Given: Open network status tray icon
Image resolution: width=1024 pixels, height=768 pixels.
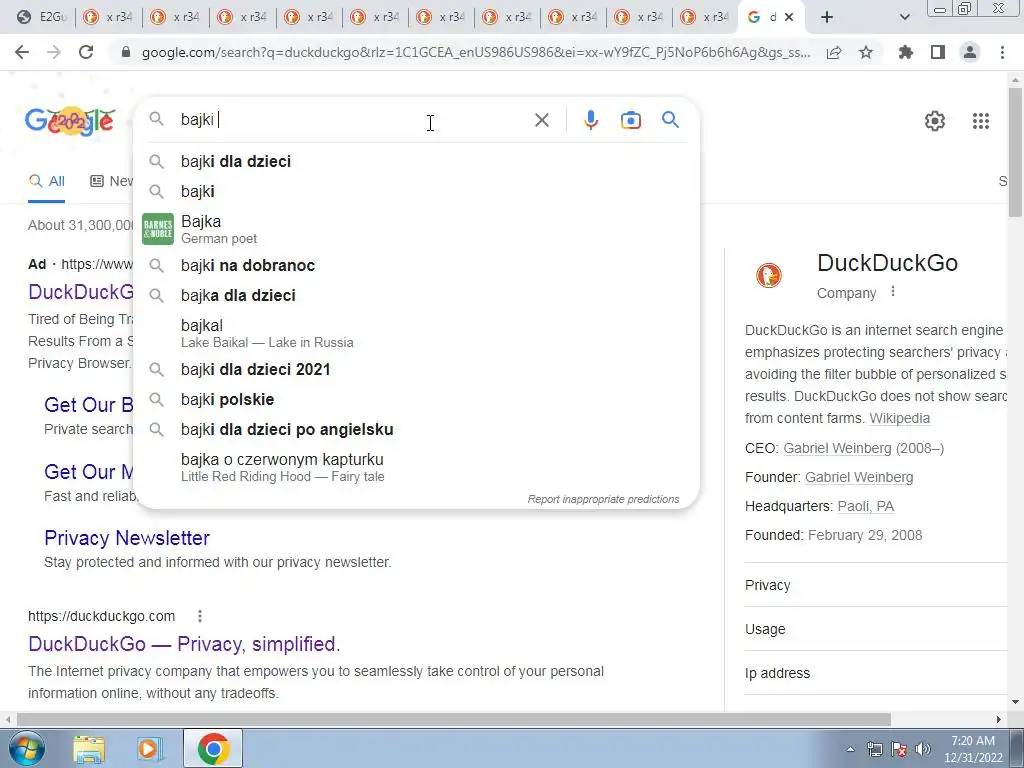Looking at the screenshot, I should (x=874, y=749).
